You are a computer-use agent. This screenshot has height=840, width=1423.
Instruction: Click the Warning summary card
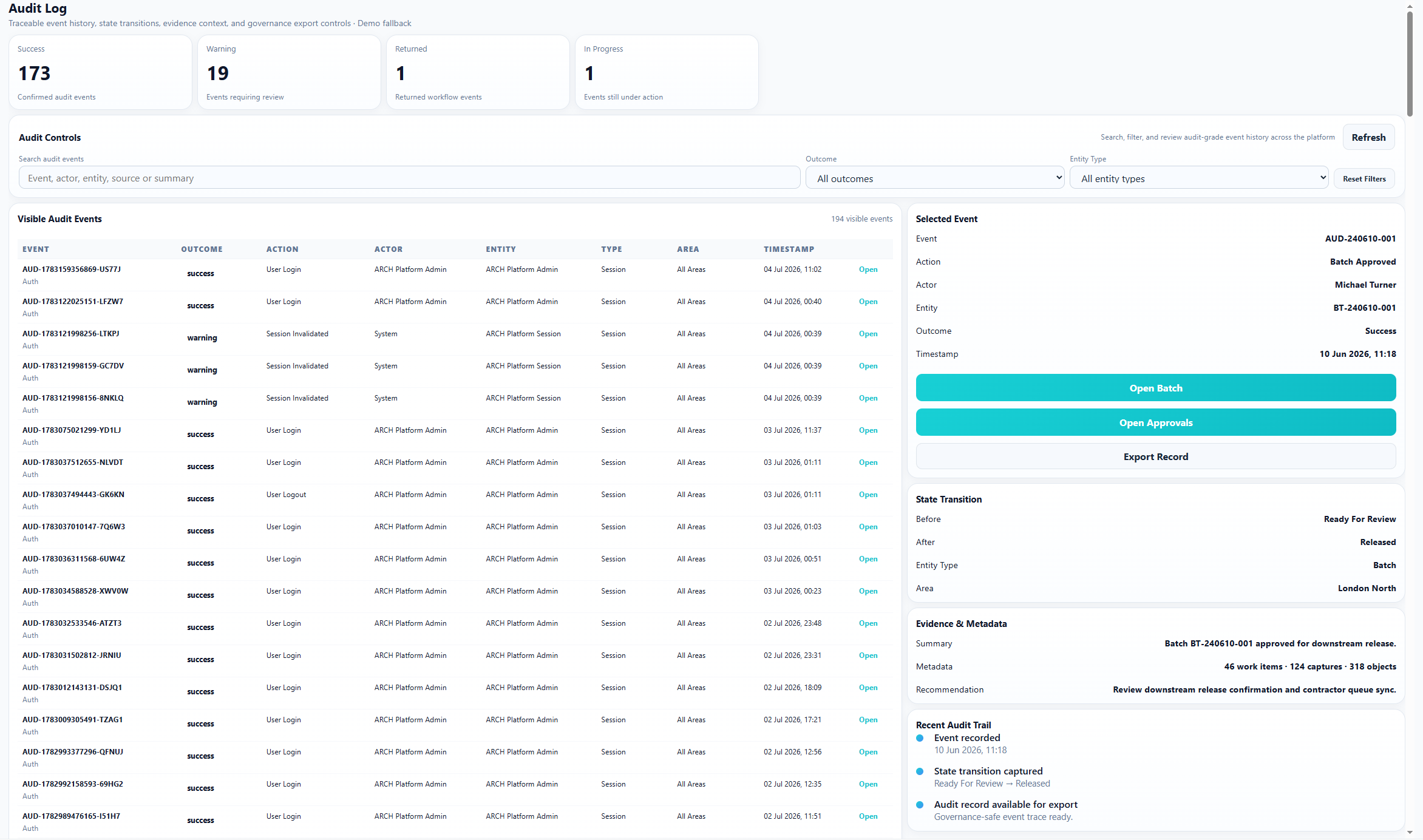289,72
